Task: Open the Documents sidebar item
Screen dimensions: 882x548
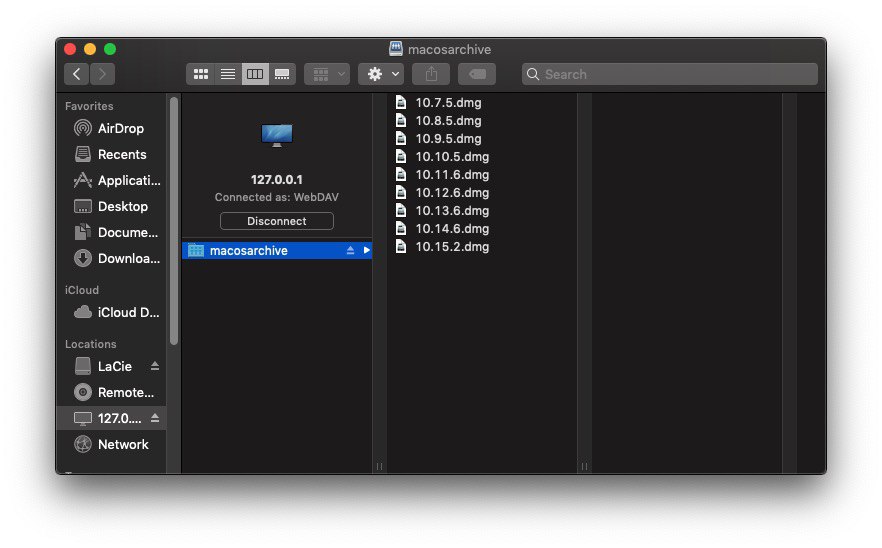Action: coord(111,232)
